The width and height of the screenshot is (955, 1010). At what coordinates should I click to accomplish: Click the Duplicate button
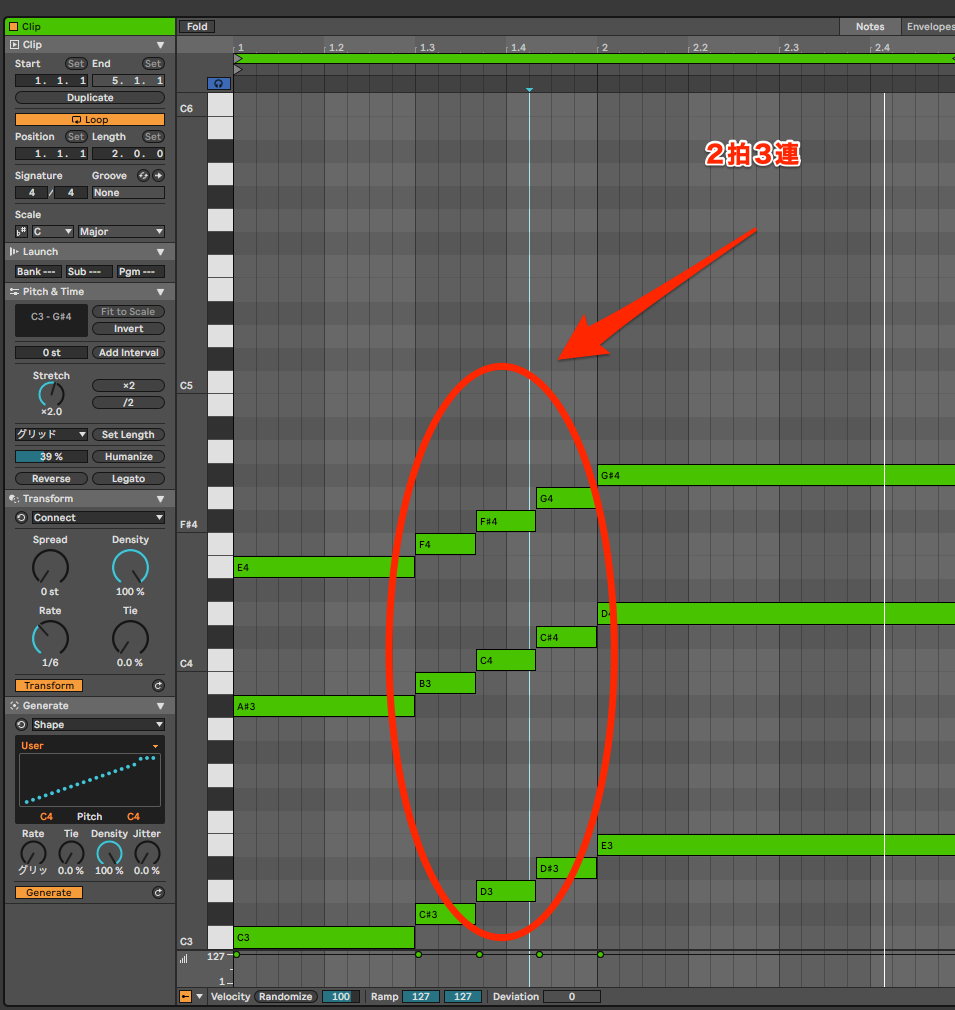(x=90, y=98)
